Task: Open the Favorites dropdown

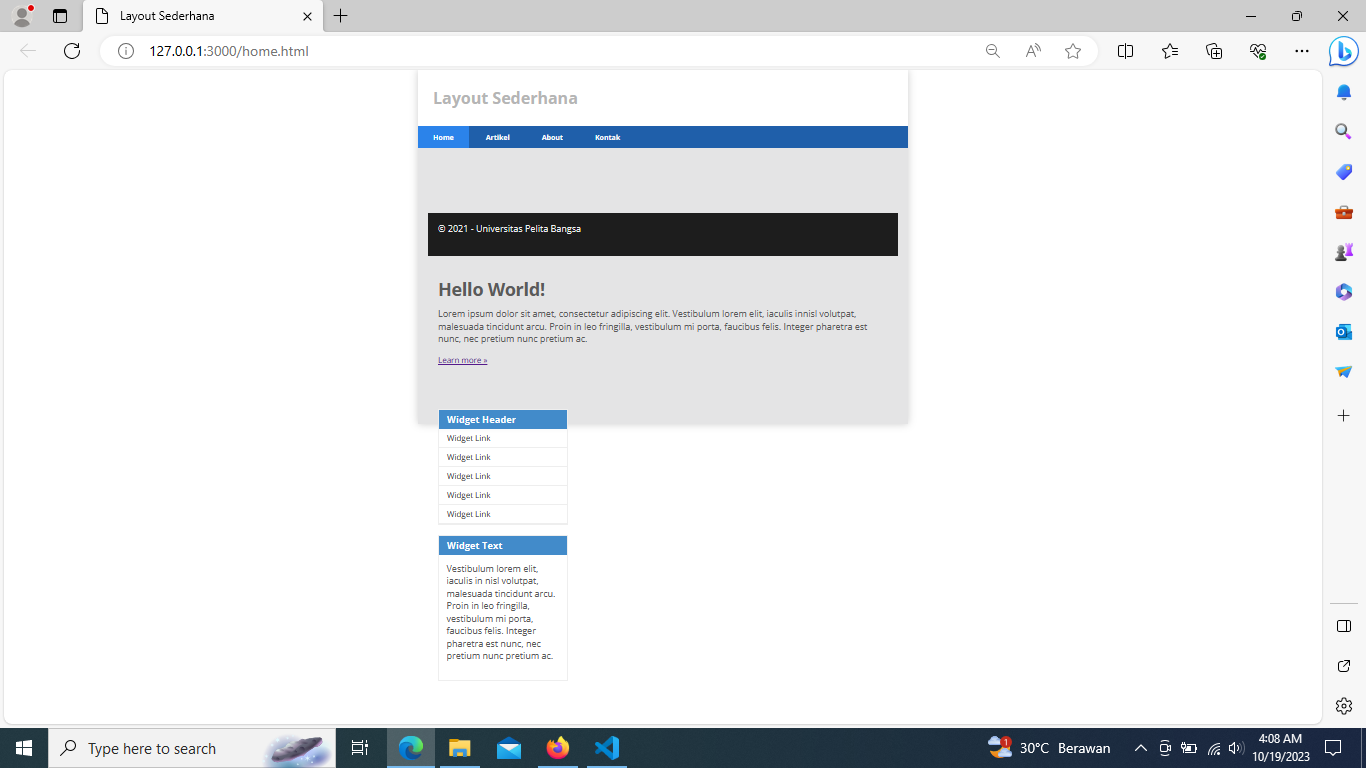Action: point(1169,50)
